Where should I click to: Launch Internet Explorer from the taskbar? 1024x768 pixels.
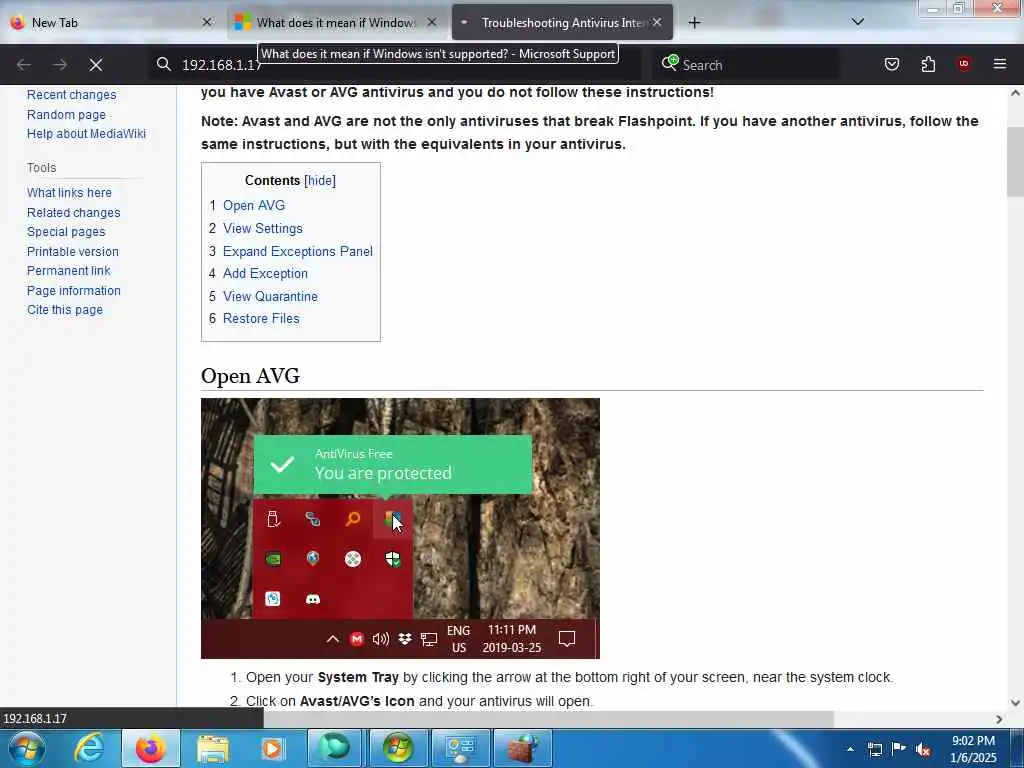click(89, 748)
